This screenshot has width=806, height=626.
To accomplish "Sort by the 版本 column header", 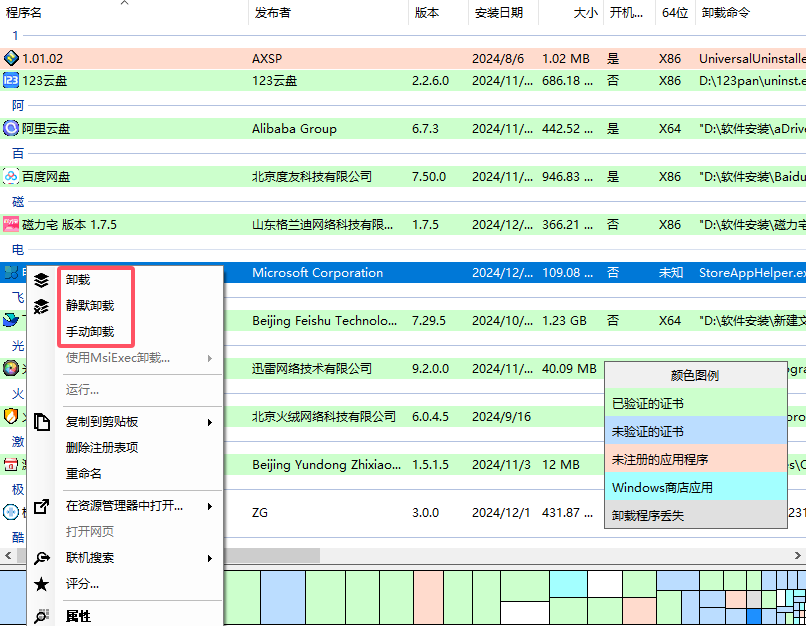I will [x=438, y=12].
